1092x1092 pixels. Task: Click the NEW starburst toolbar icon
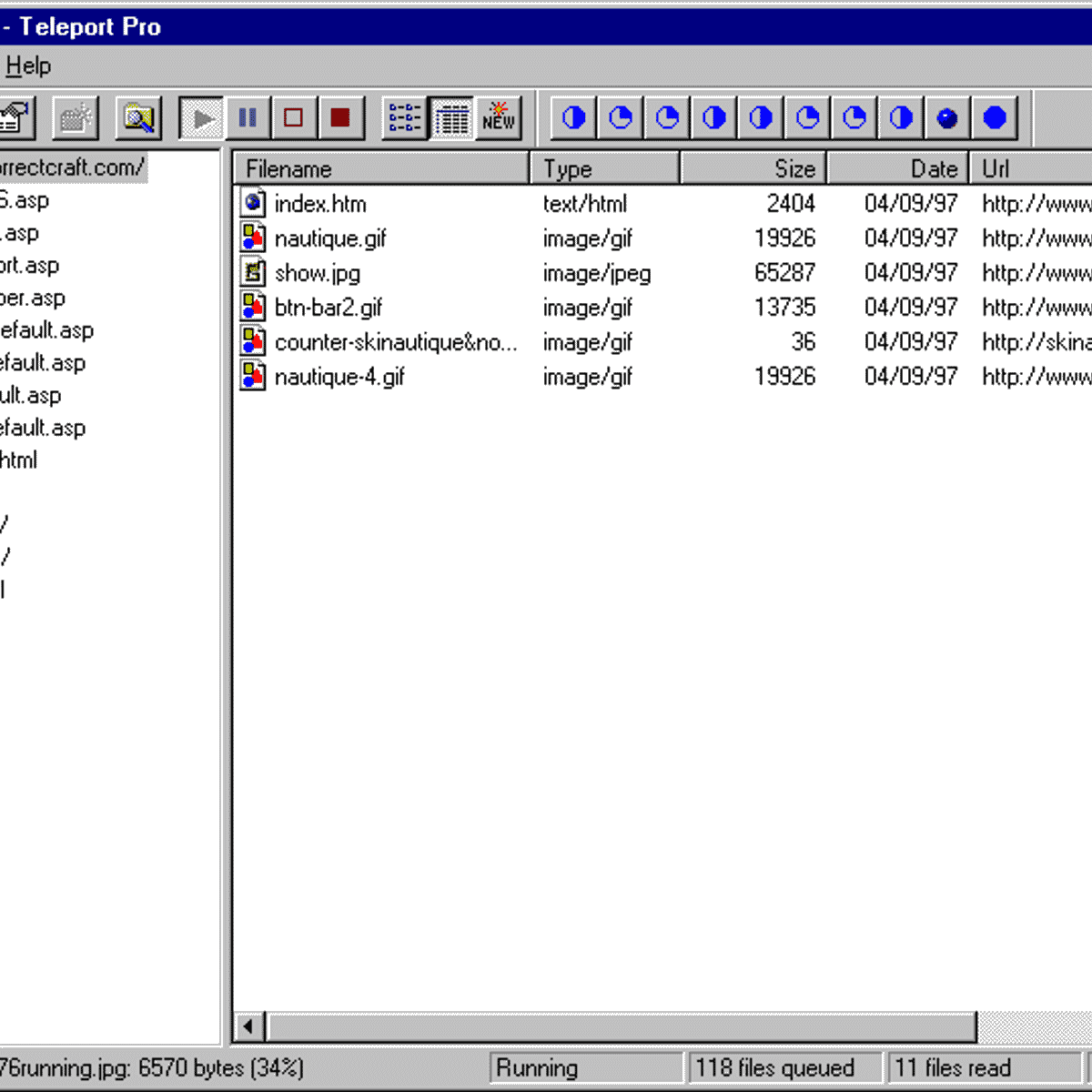[499, 117]
